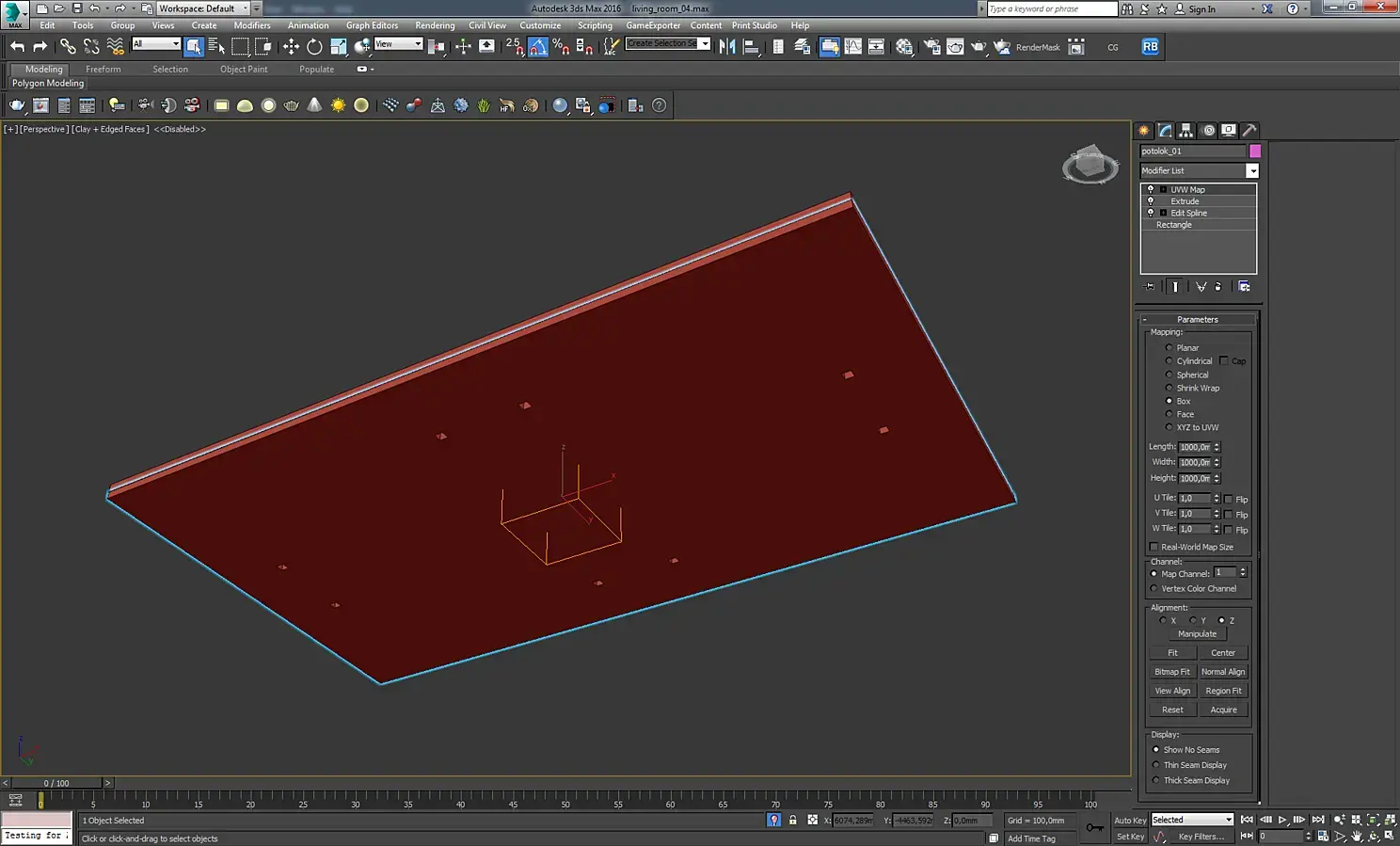Click the Pin Stack icon
The width and height of the screenshot is (1400, 846).
click(1149, 287)
